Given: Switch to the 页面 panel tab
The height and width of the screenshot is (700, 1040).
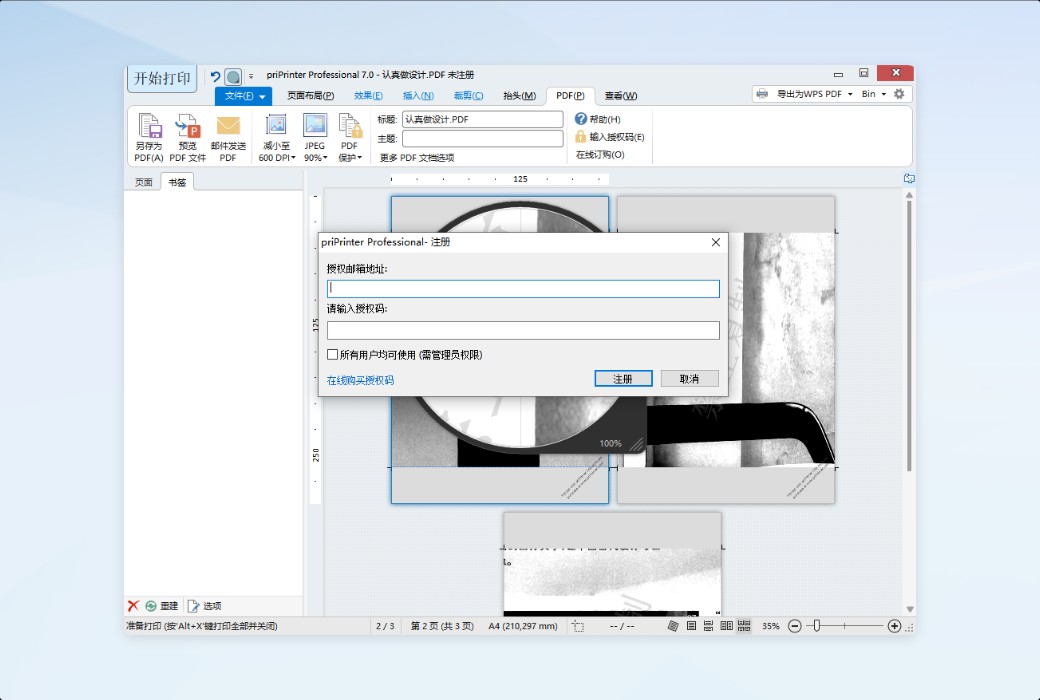Looking at the screenshot, I should tap(144, 182).
